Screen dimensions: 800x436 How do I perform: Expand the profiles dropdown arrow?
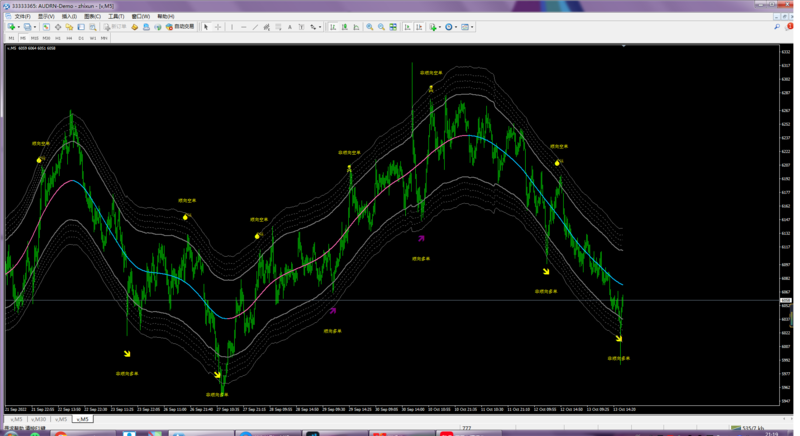click(x=35, y=27)
